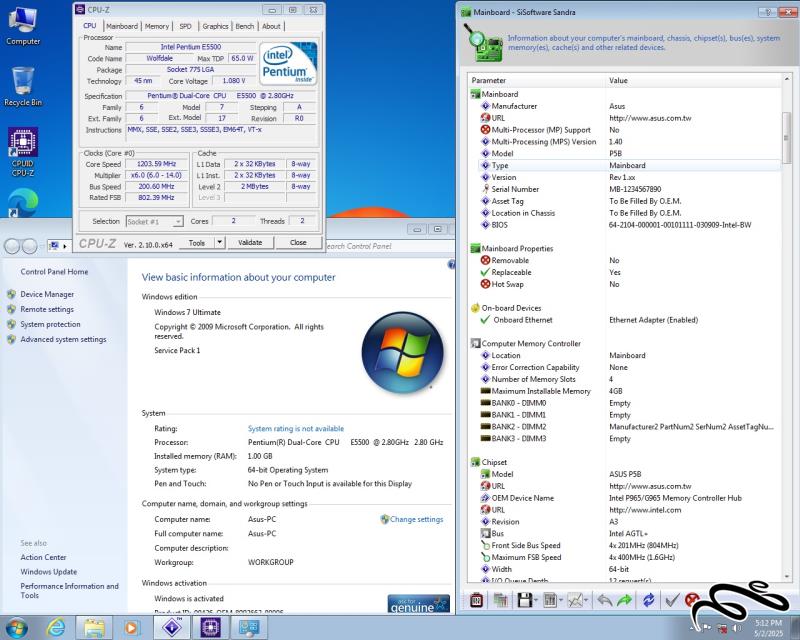
Task: Open the Device Manager link
Action: [x=47, y=294]
